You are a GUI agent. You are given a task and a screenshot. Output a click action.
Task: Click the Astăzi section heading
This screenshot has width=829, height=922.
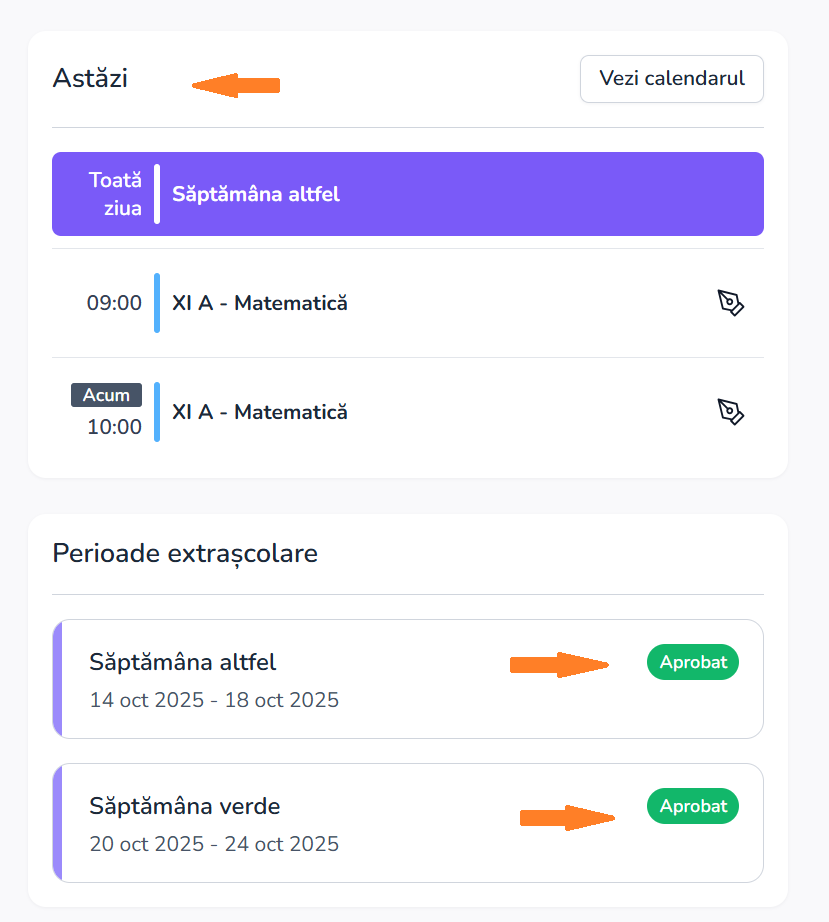coord(90,78)
